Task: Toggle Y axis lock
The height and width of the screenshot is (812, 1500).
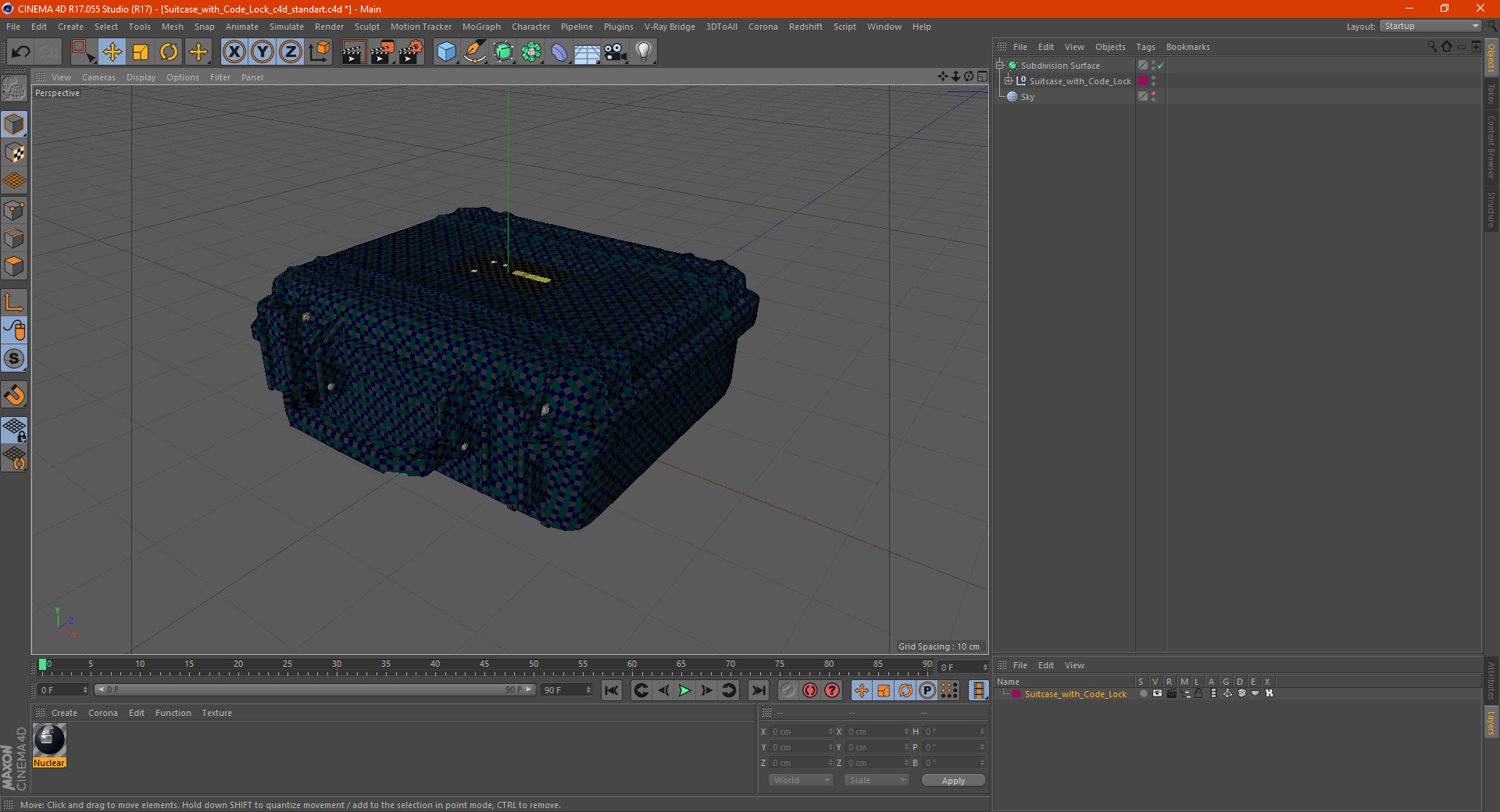Action: 262,52
